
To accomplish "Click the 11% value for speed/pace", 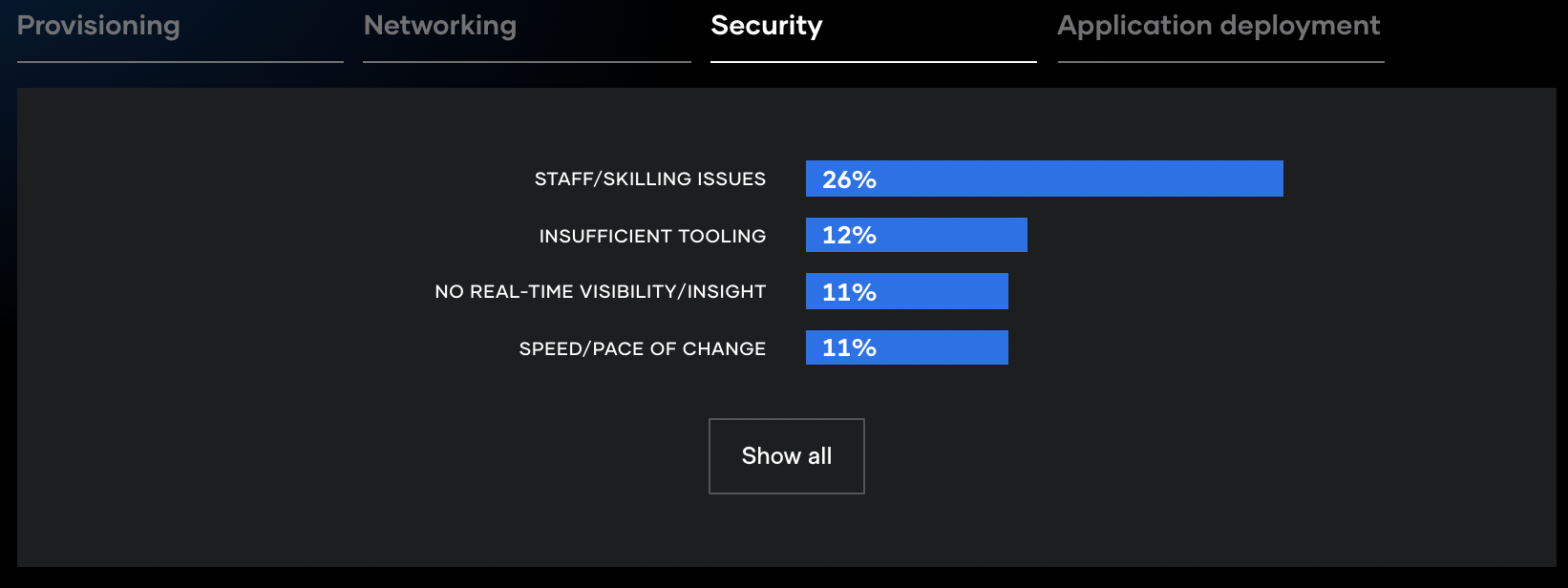I will (849, 347).
